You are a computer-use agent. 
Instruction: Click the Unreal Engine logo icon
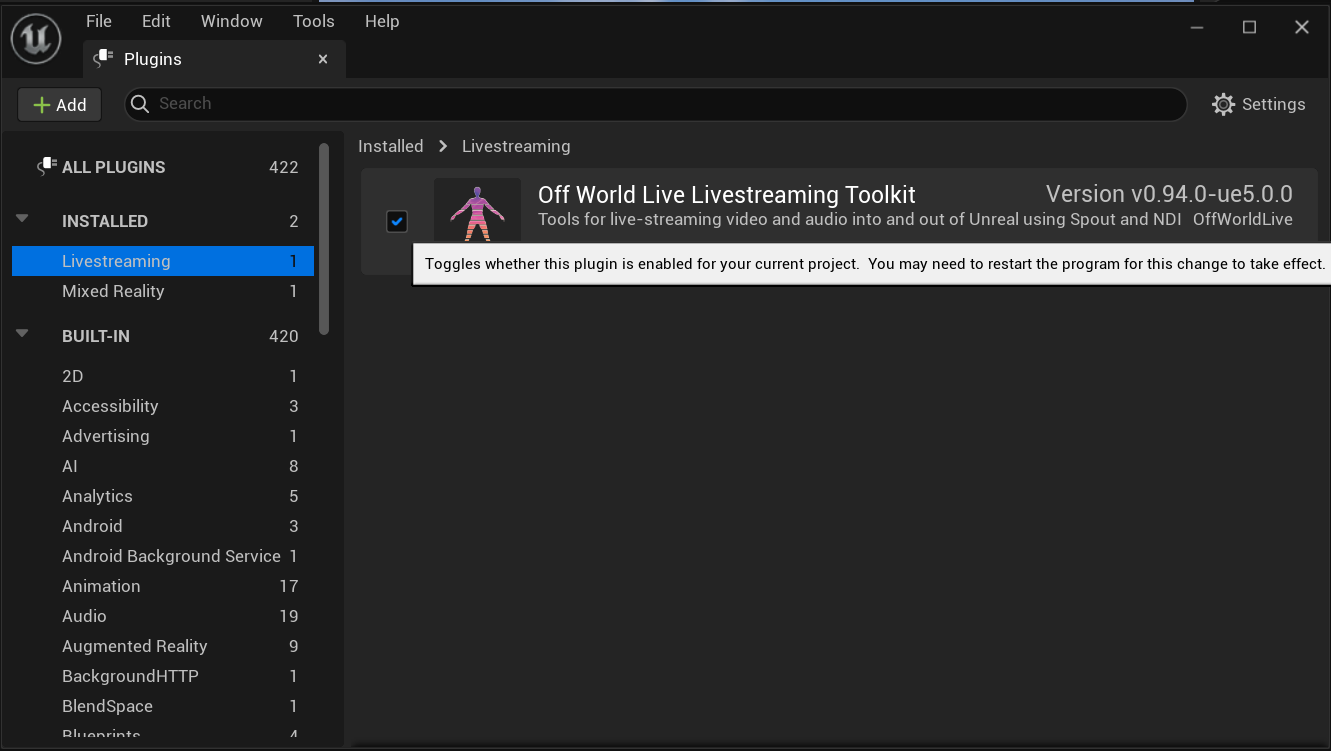tap(36, 40)
